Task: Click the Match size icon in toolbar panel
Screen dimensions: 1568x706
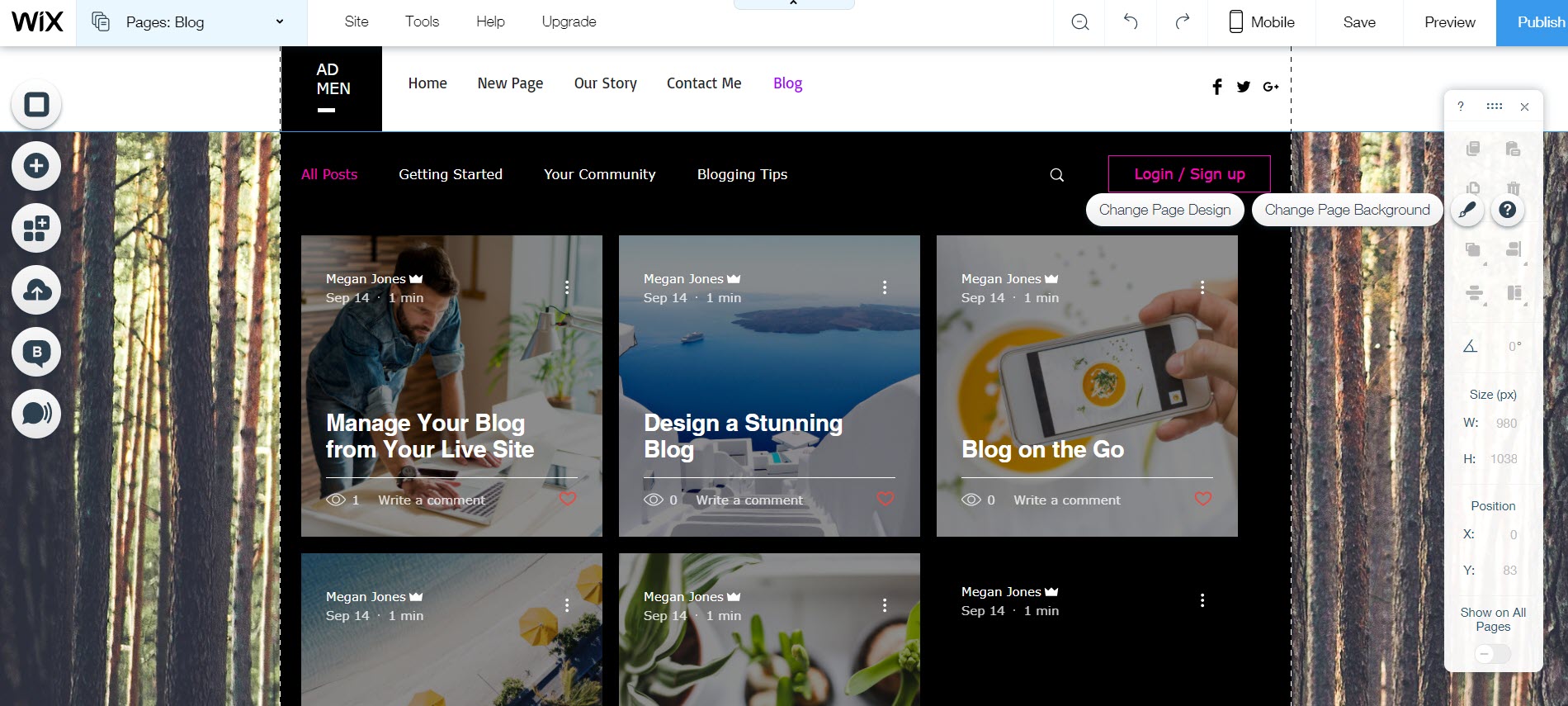Action: tap(1514, 293)
